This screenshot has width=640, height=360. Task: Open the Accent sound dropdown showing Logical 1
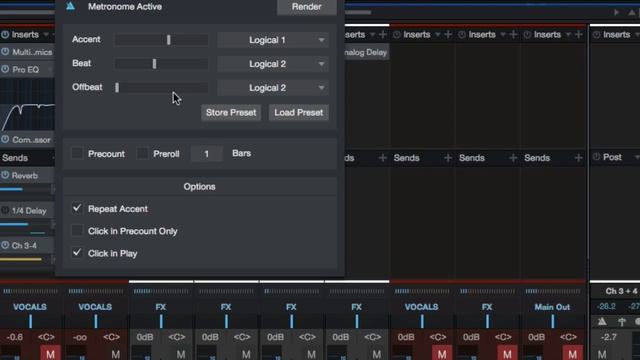click(x=273, y=40)
